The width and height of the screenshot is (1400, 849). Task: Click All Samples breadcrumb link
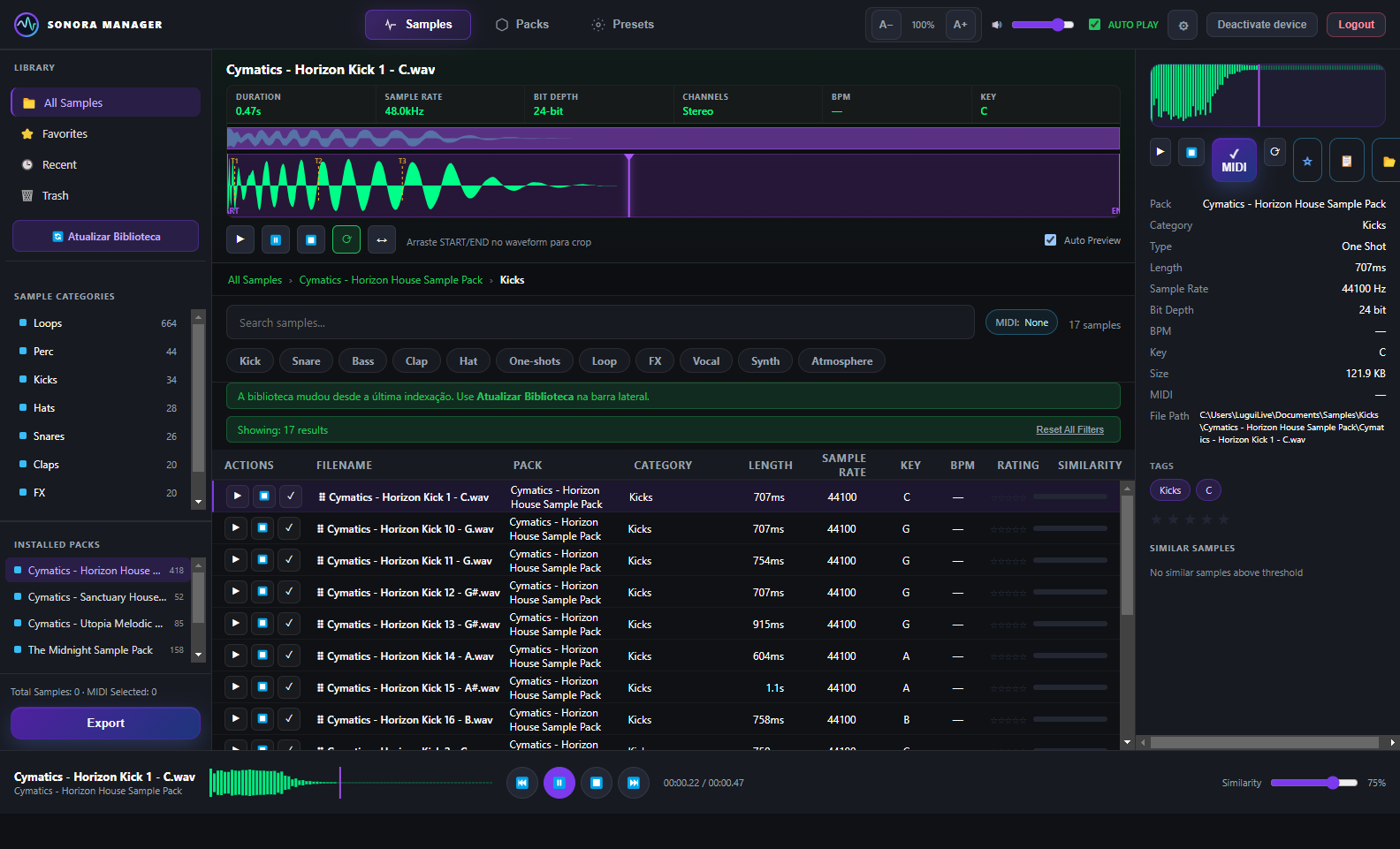(255, 280)
